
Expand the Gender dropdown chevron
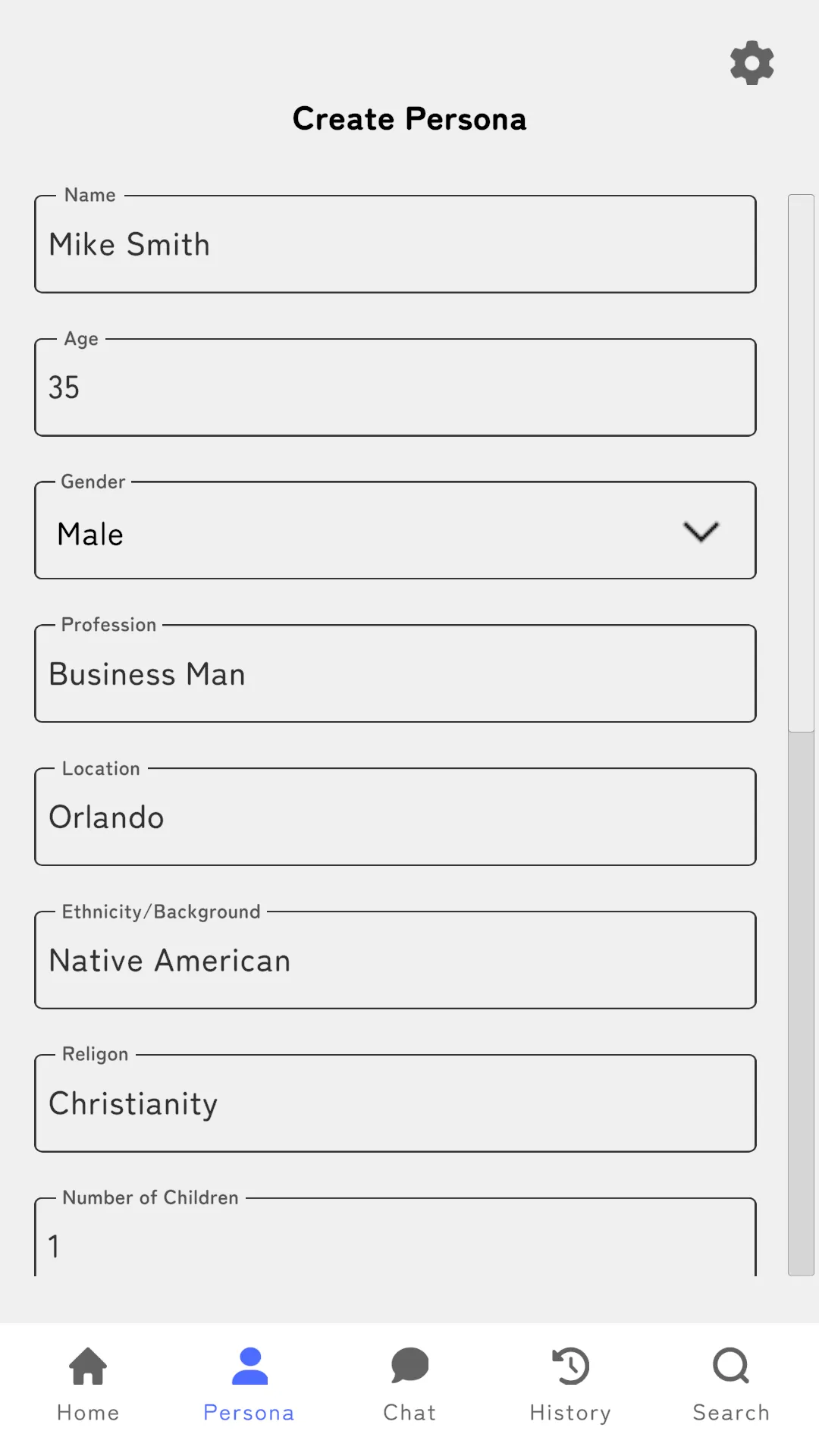coord(701,532)
